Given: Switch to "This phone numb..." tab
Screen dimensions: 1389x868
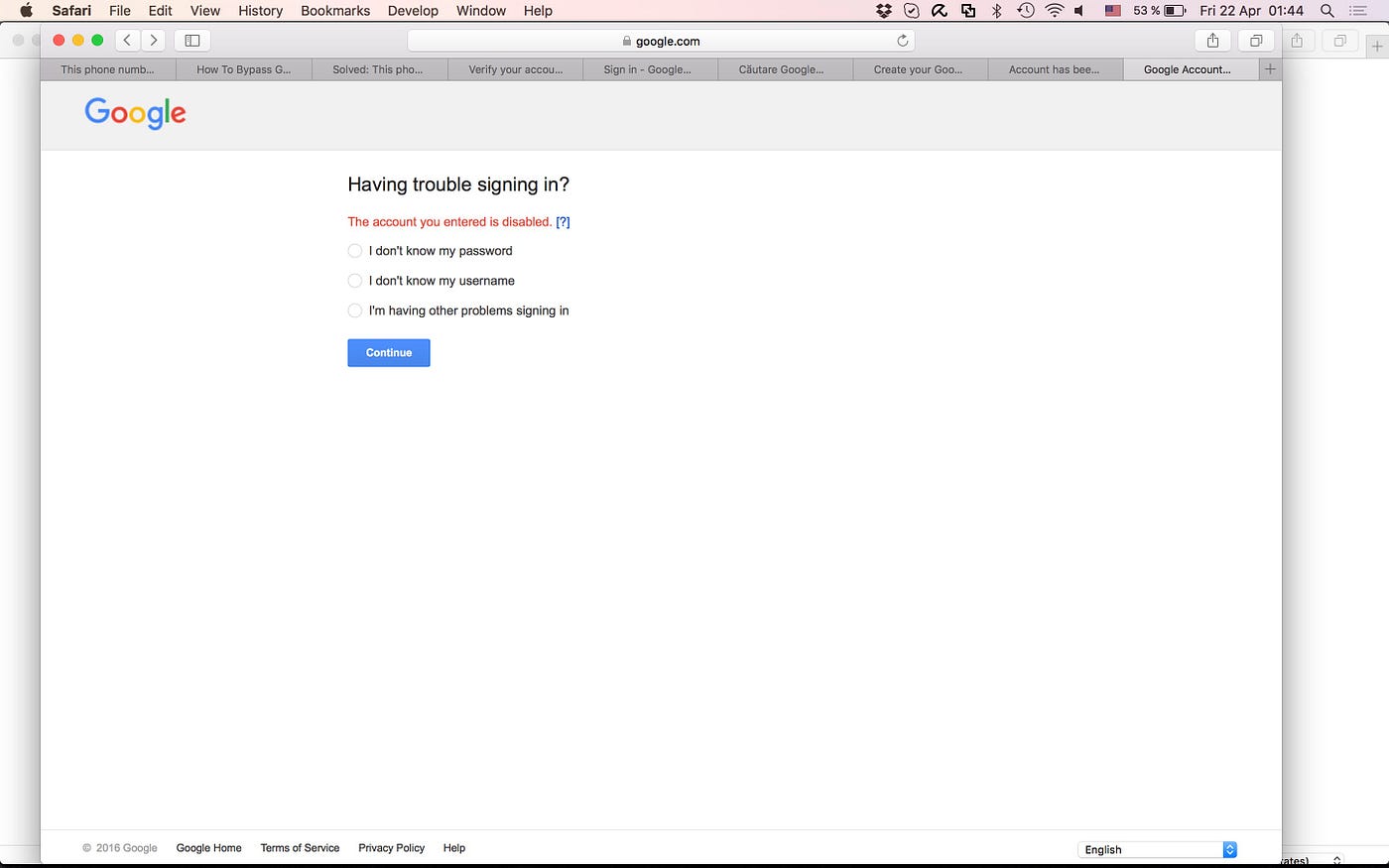Looking at the screenshot, I should [108, 69].
